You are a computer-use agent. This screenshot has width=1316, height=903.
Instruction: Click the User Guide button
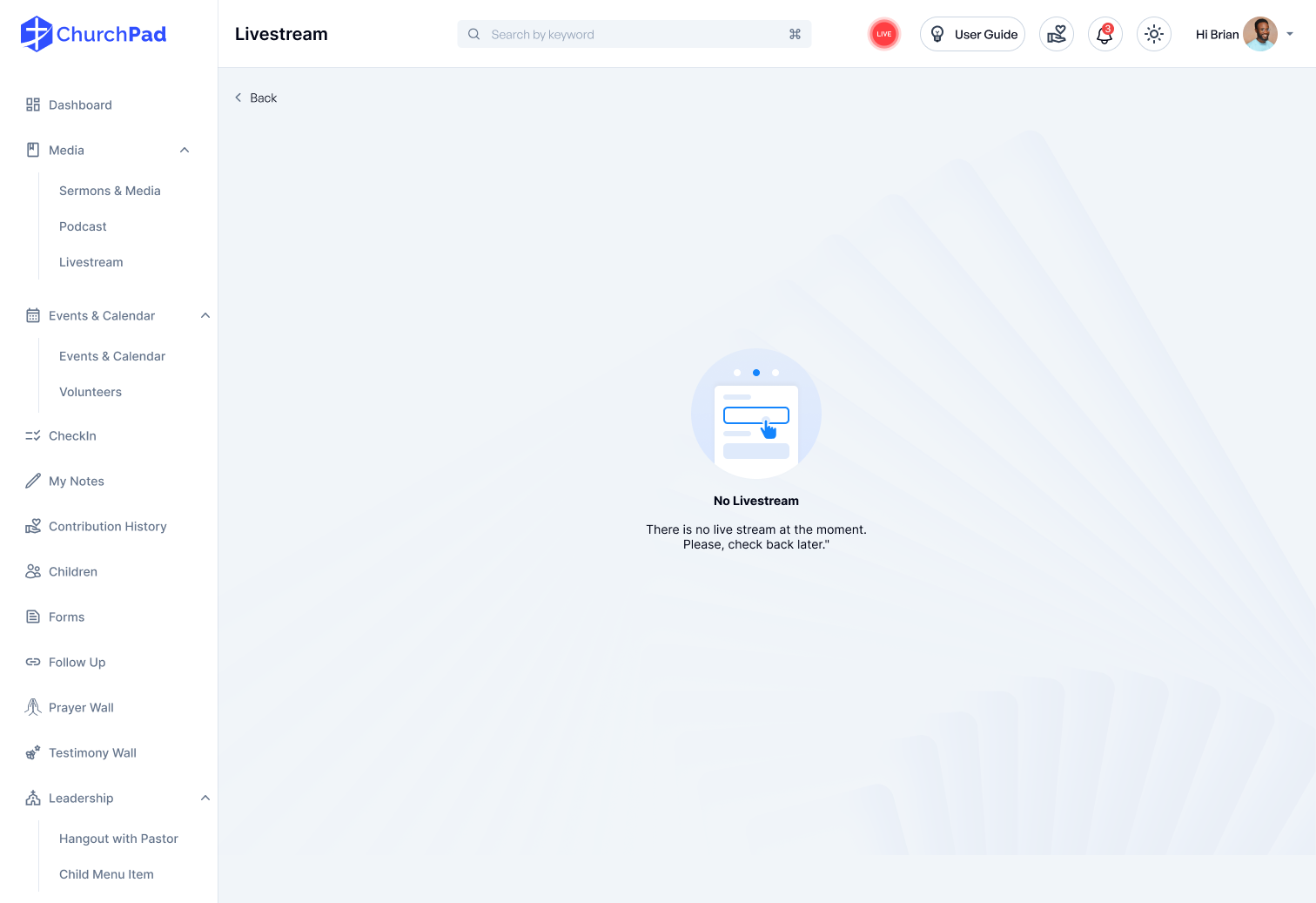coord(972,34)
